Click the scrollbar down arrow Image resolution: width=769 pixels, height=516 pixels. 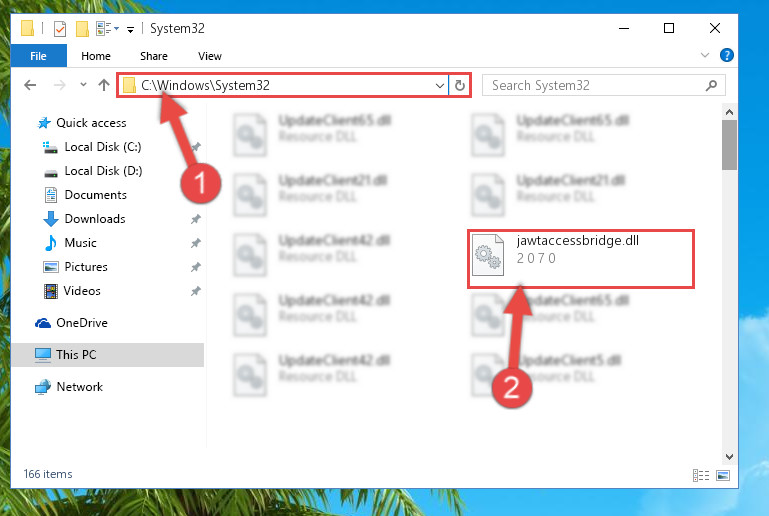click(729, 457)
